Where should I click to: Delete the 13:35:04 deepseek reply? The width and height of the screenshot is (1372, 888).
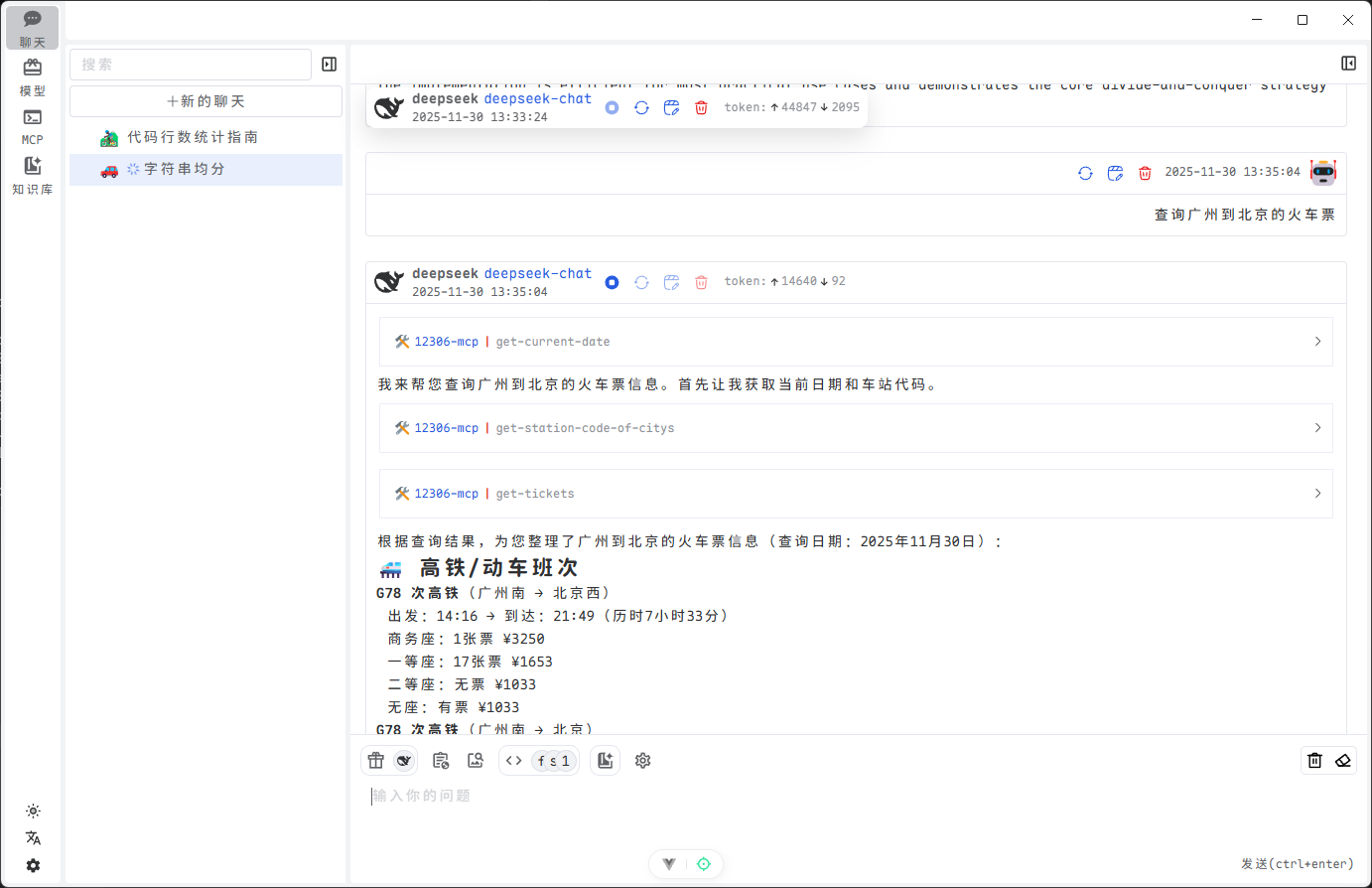tap(701, 282)
